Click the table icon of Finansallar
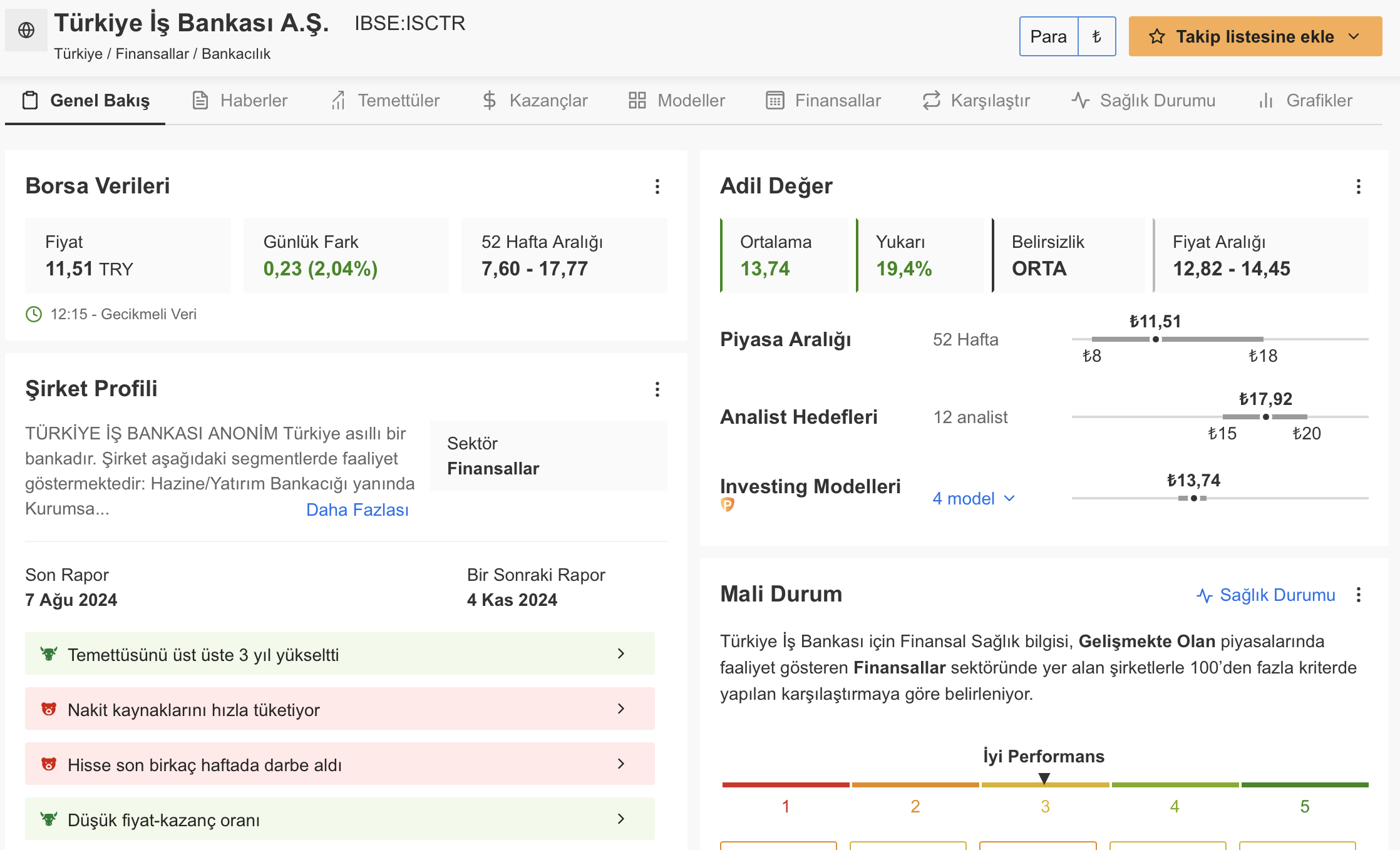Screen dimensions: 1400x850 point(775,100)
